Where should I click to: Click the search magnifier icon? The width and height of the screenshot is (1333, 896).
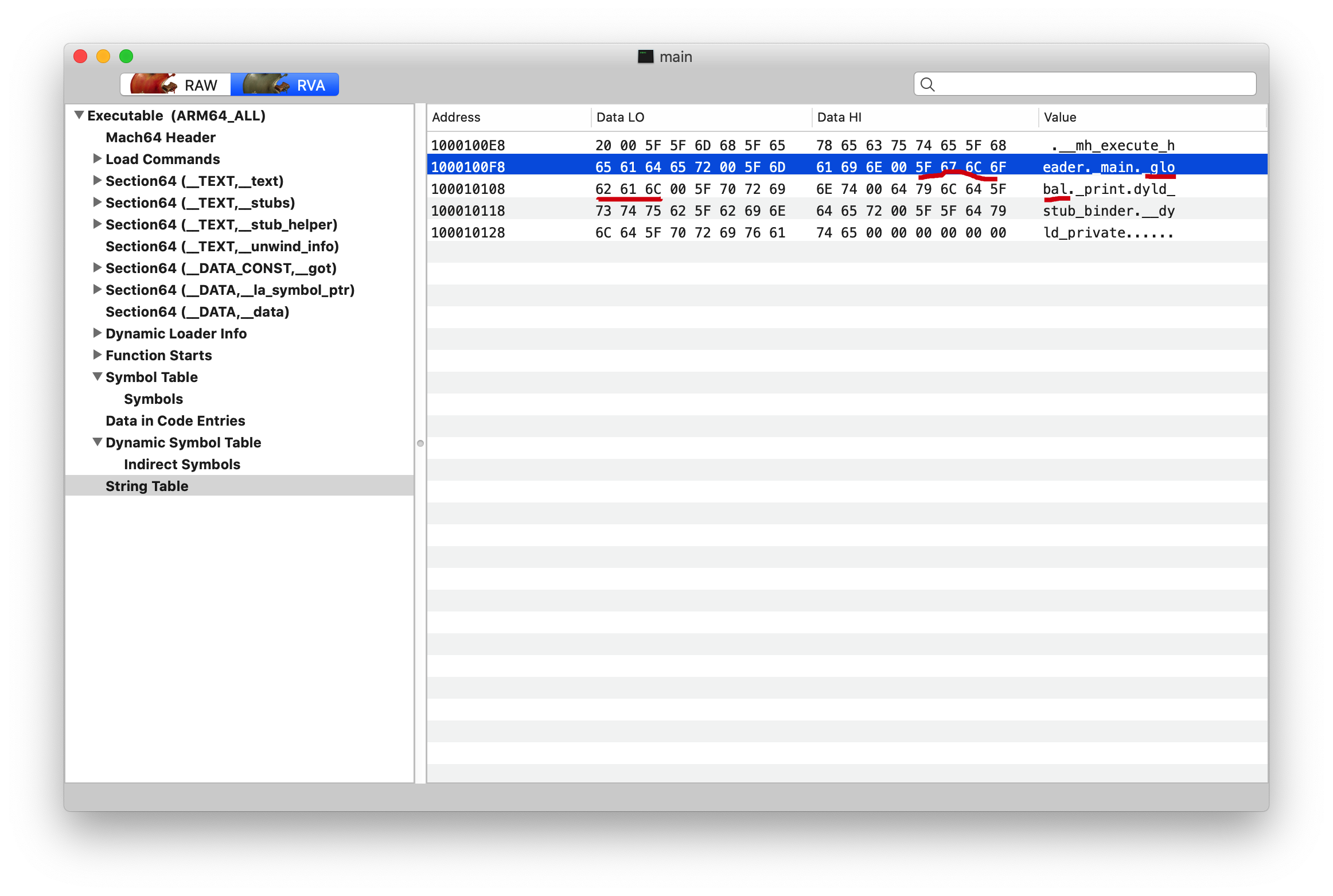click(927, 85)
